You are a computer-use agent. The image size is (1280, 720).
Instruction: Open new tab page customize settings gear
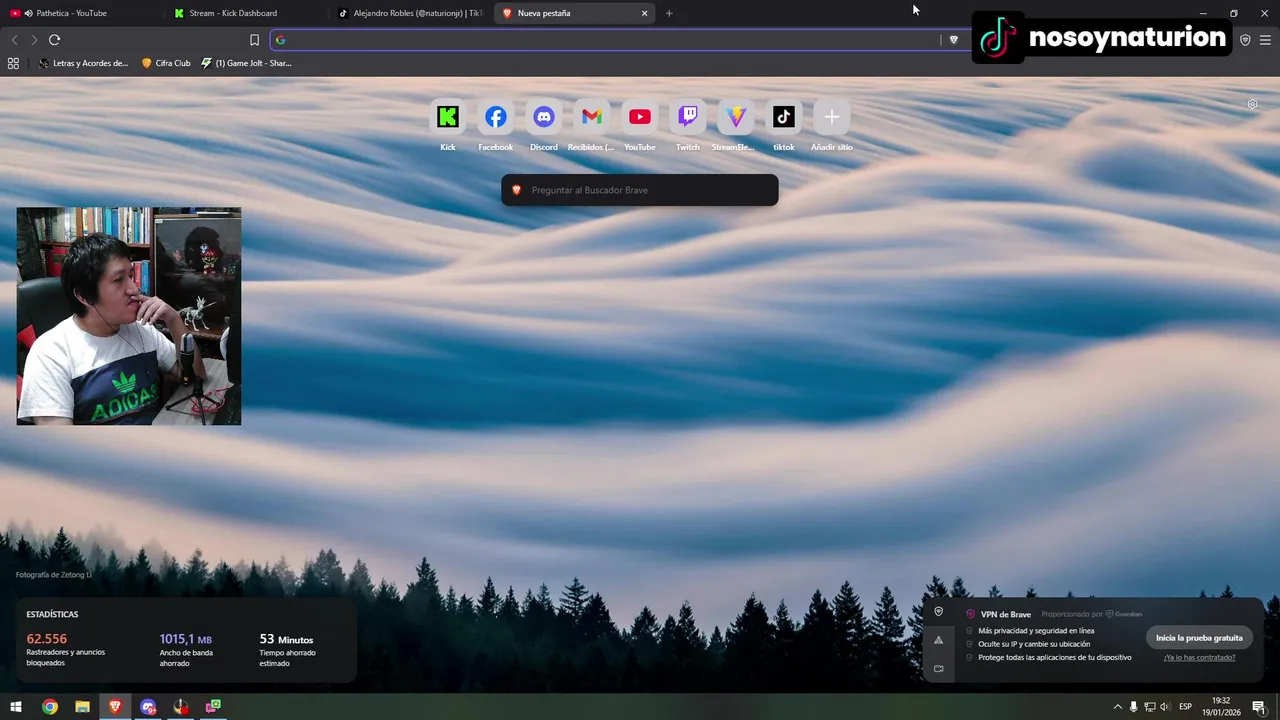click(x=1252, y=104)
